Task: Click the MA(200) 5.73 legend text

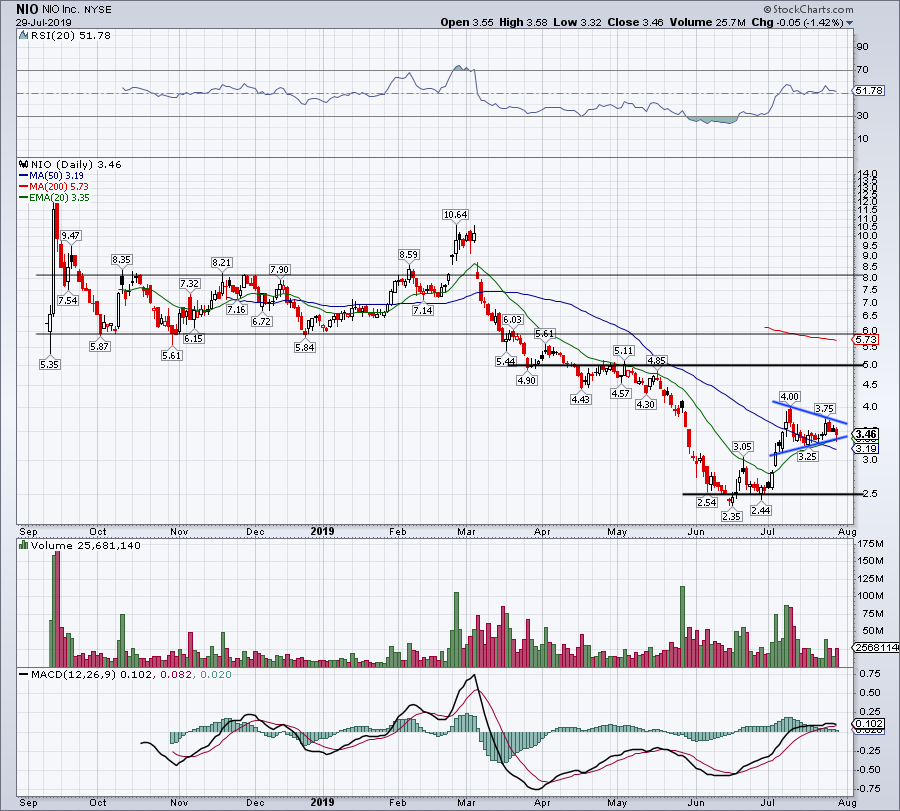Action: point(59,187)
